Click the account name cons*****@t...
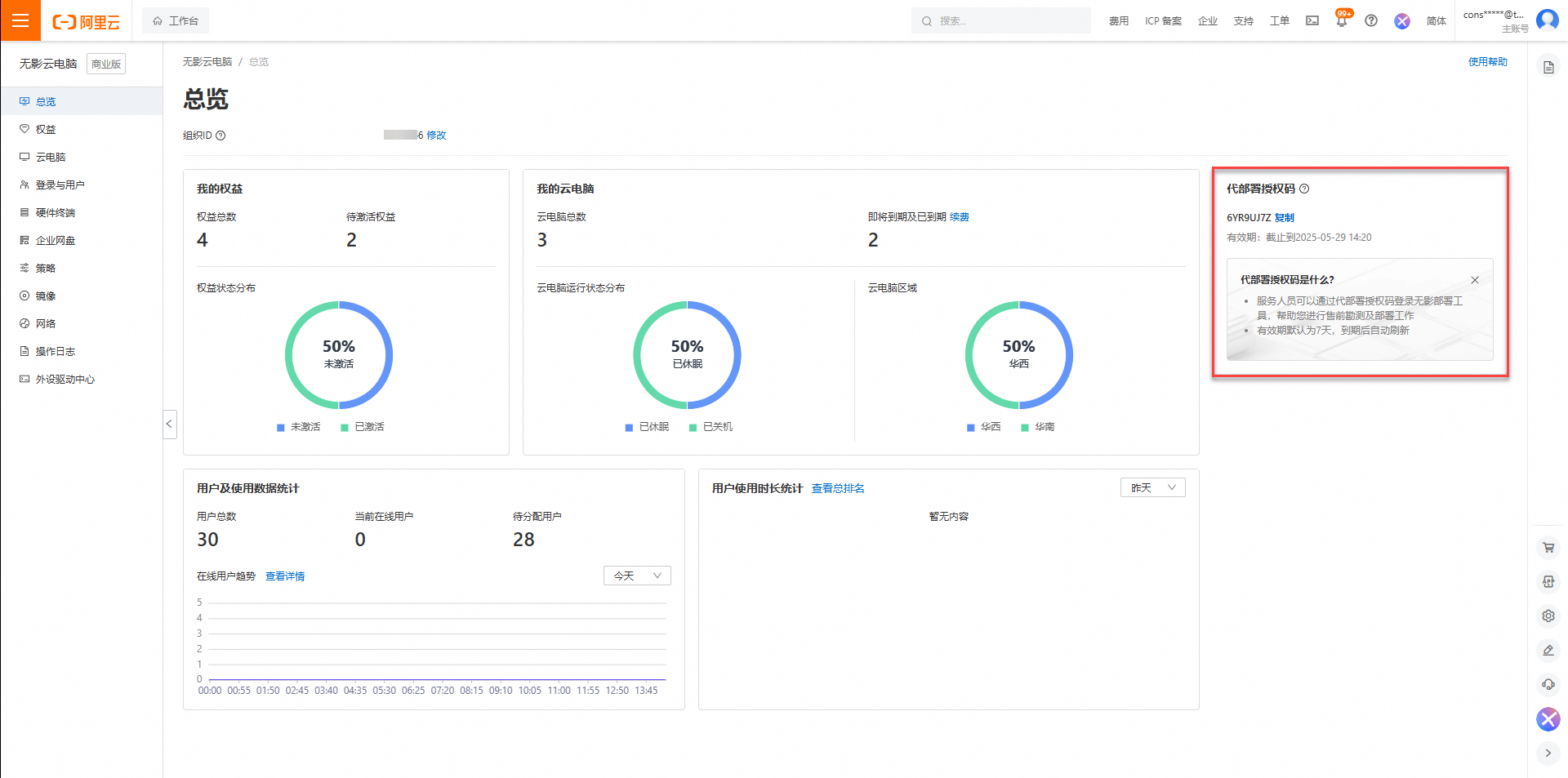 1493,15
